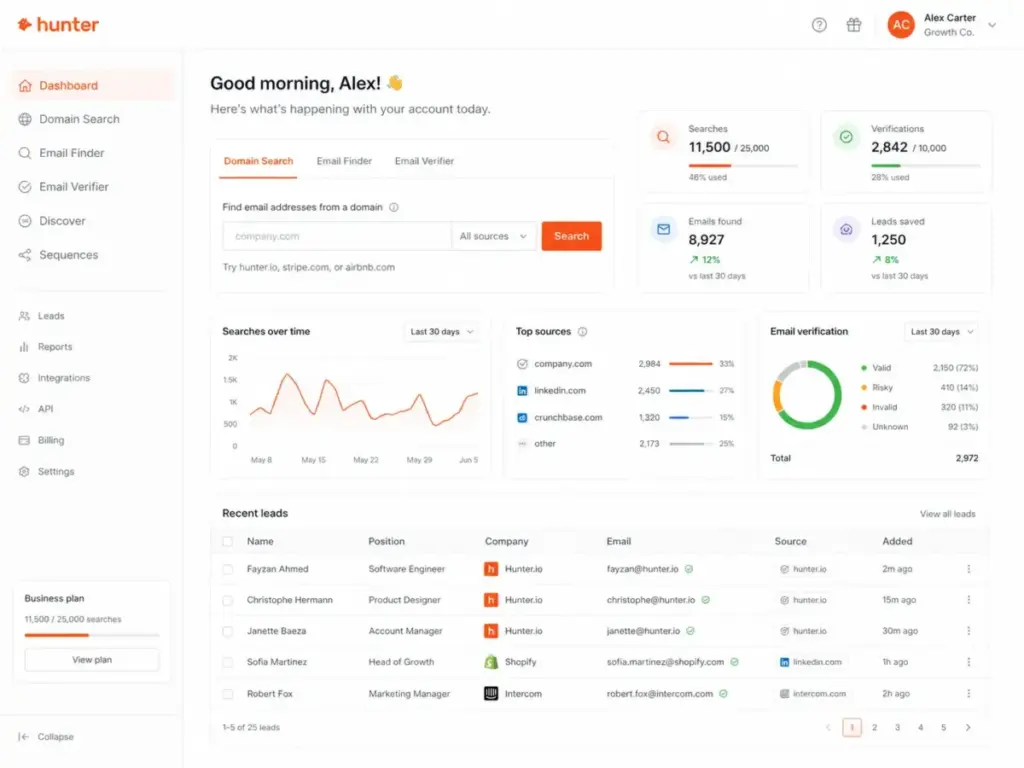Image resolution: width=1024 pixels, height=768 pixels.
Task: Collapse the sidebar
Action: 46,737
